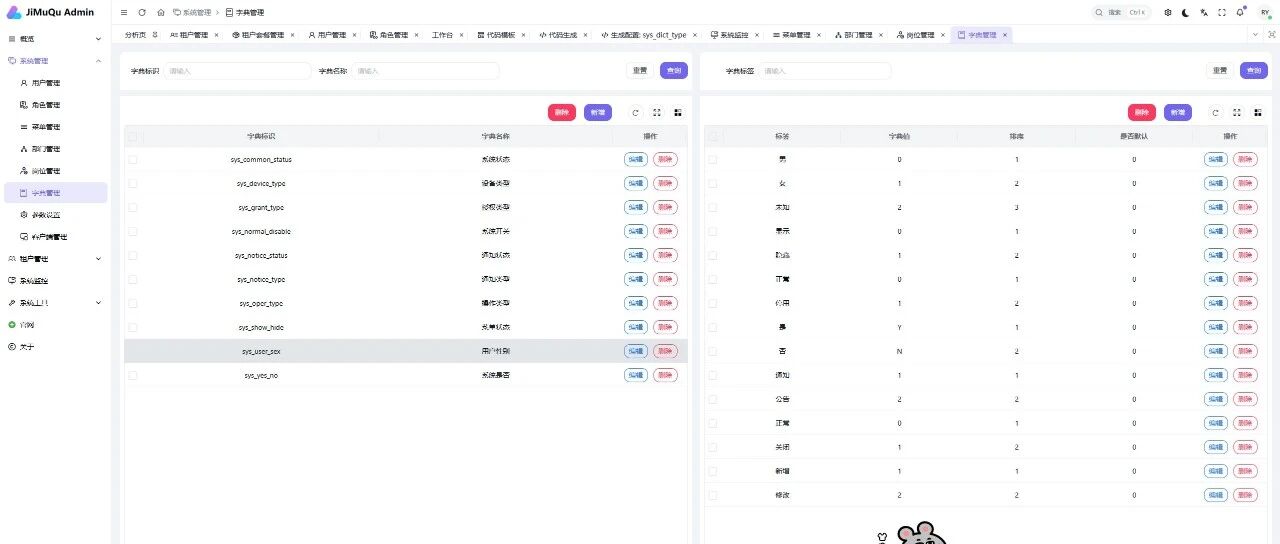This screenshot has height=544, width=1280.
Task: Check the sys_common_status row checkbox
Action: (x=133, y=159)
